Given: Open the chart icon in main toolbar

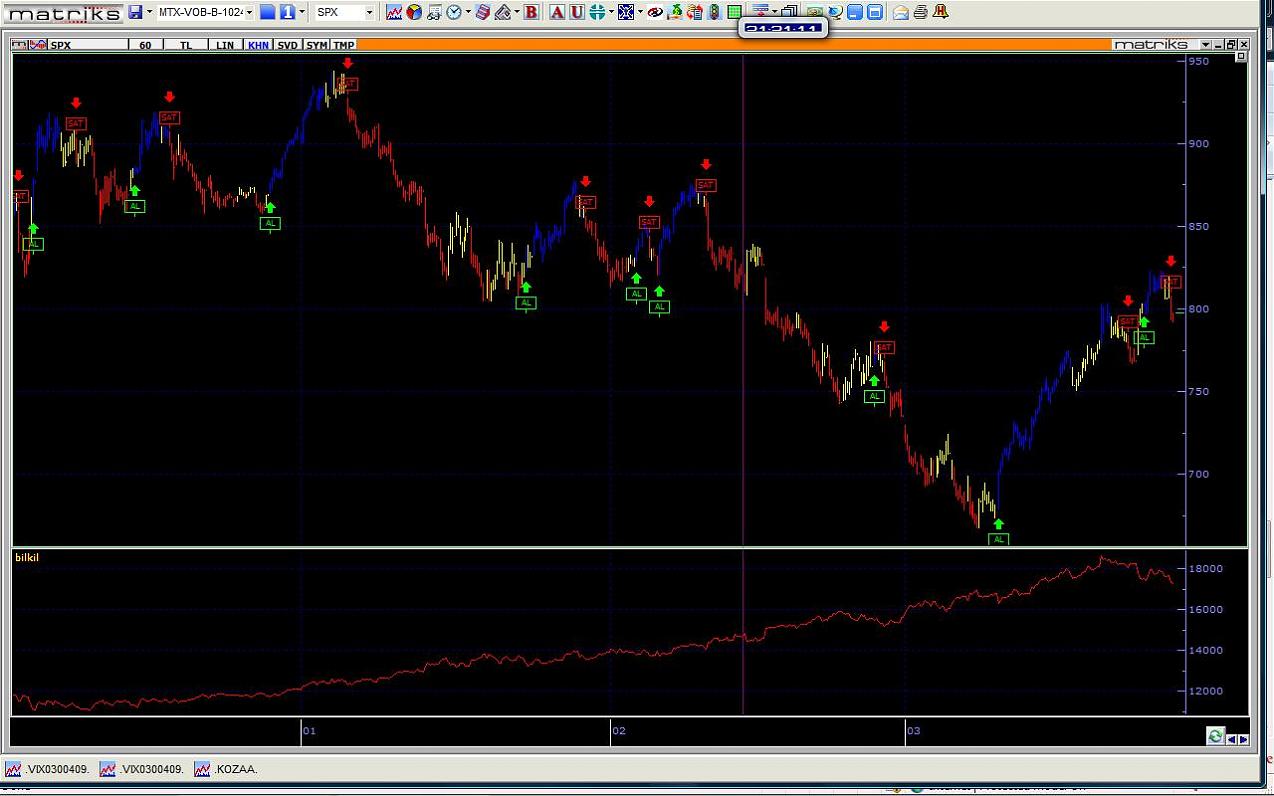Looking at the screenshot, I should click(x=394, y=12).
